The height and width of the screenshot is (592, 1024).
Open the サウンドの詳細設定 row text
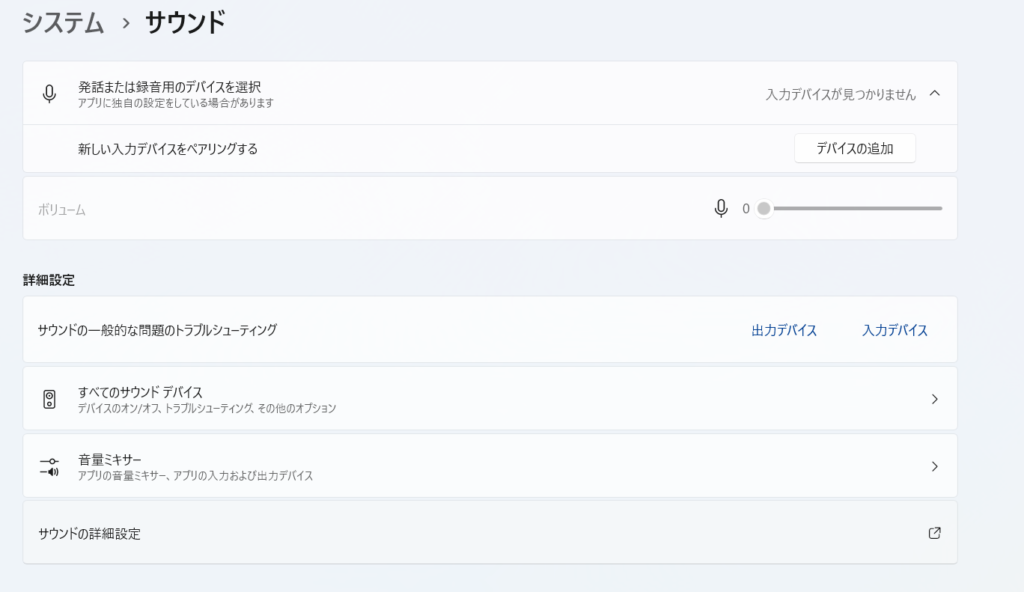click(89, 534)
